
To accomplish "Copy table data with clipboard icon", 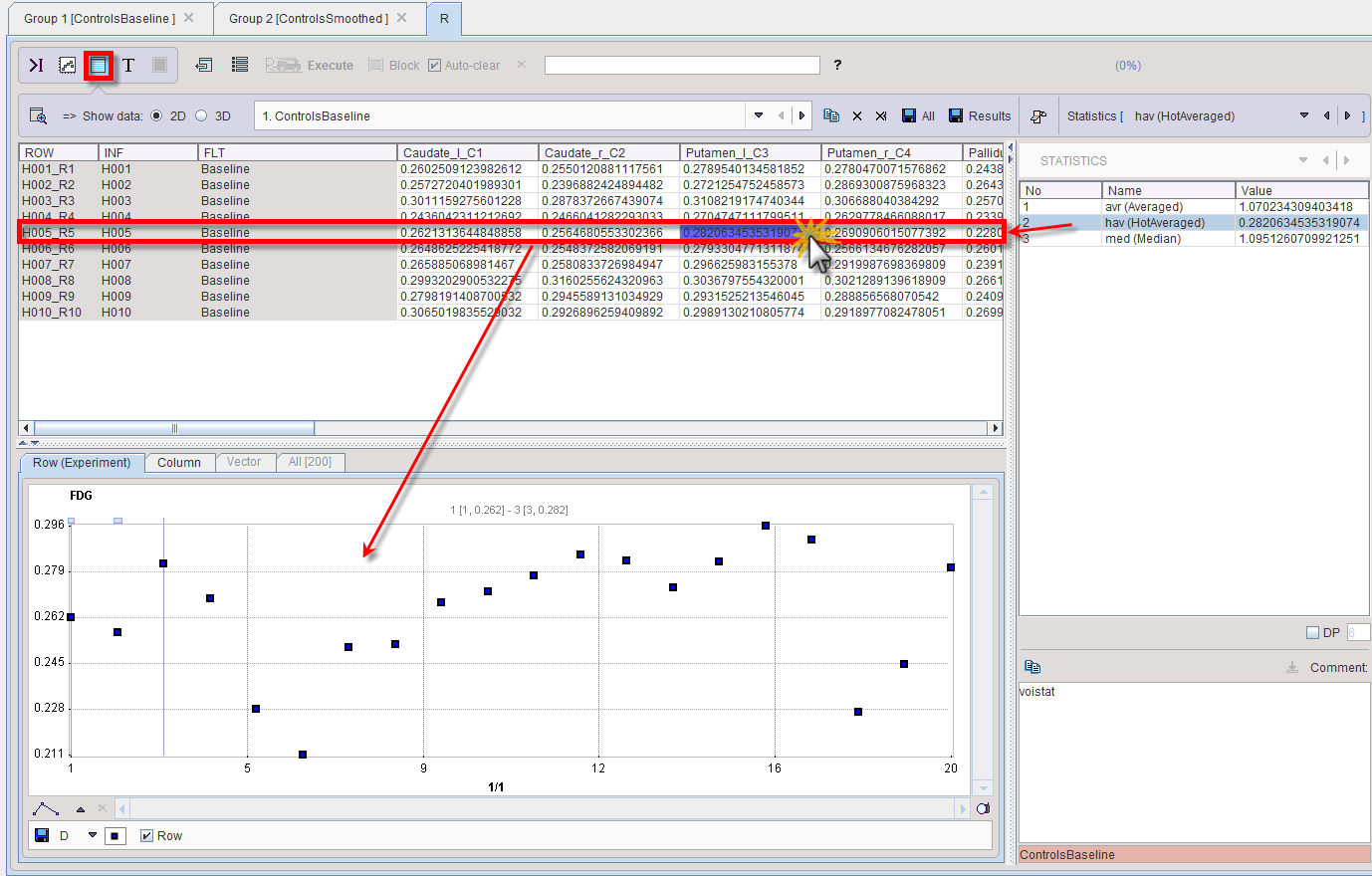I will [831, 115].
